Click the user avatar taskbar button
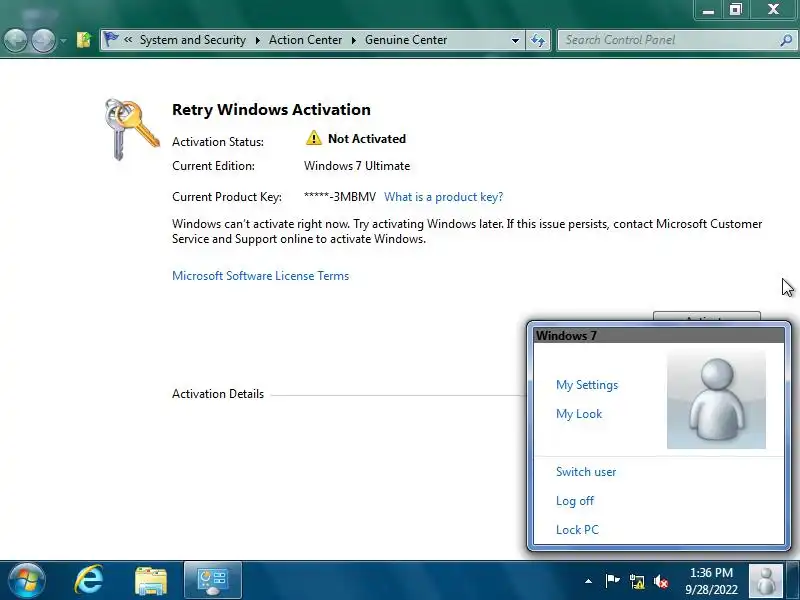 [x=765, y=581]
